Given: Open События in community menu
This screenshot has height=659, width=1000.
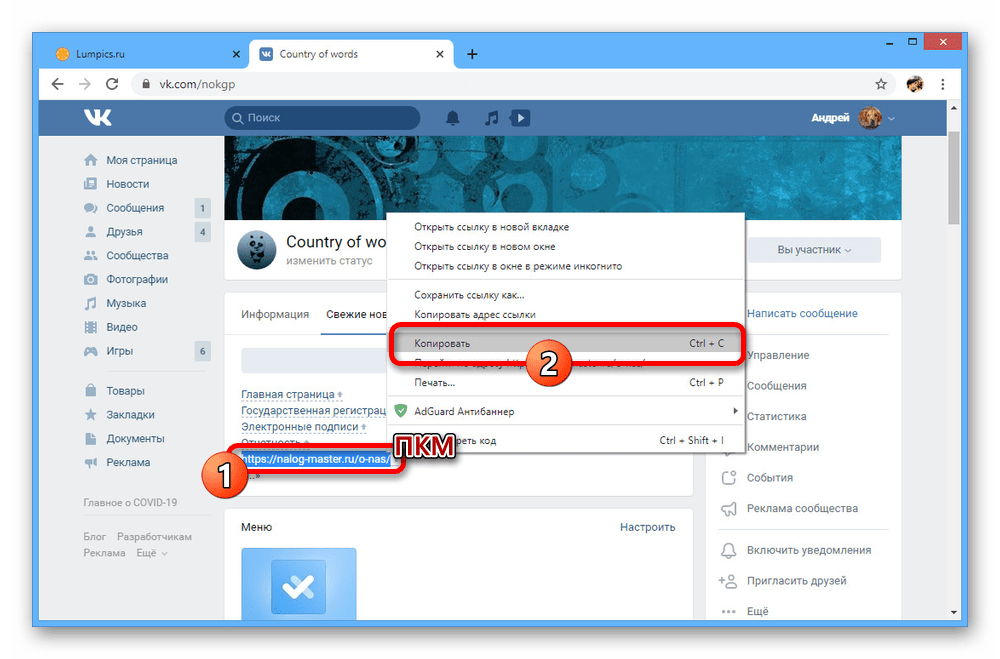Looking at the screenshot, I should click(770, 478).
